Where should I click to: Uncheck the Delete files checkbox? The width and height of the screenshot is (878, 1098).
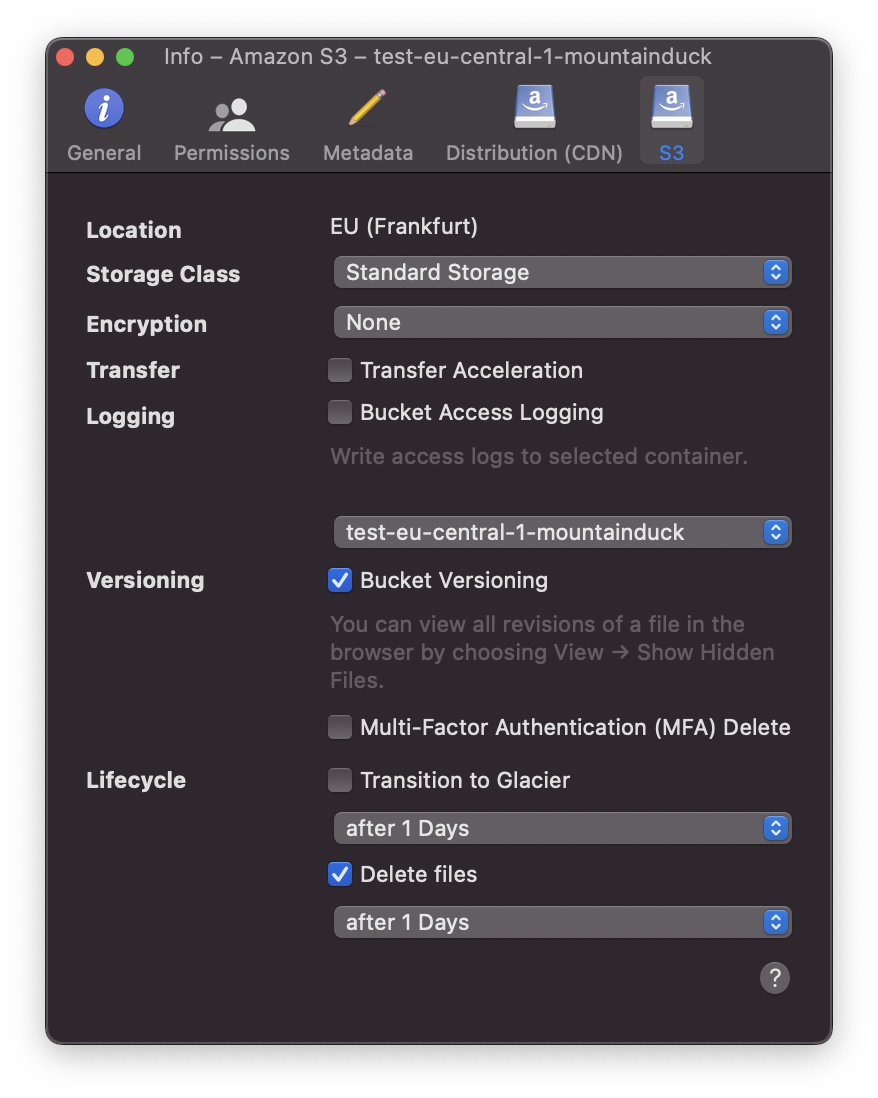point(340,875)
